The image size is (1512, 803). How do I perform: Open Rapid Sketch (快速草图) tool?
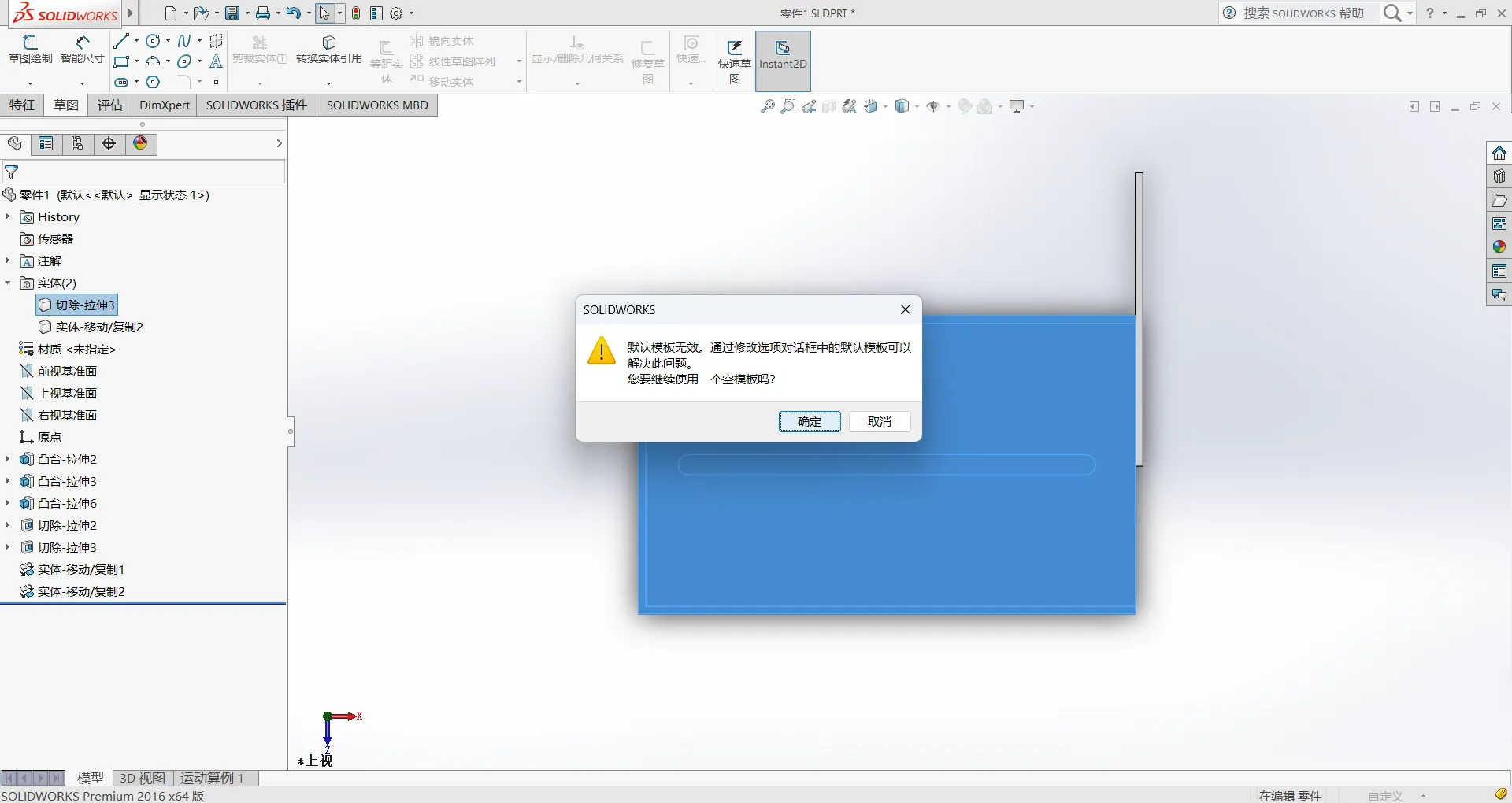735,61
